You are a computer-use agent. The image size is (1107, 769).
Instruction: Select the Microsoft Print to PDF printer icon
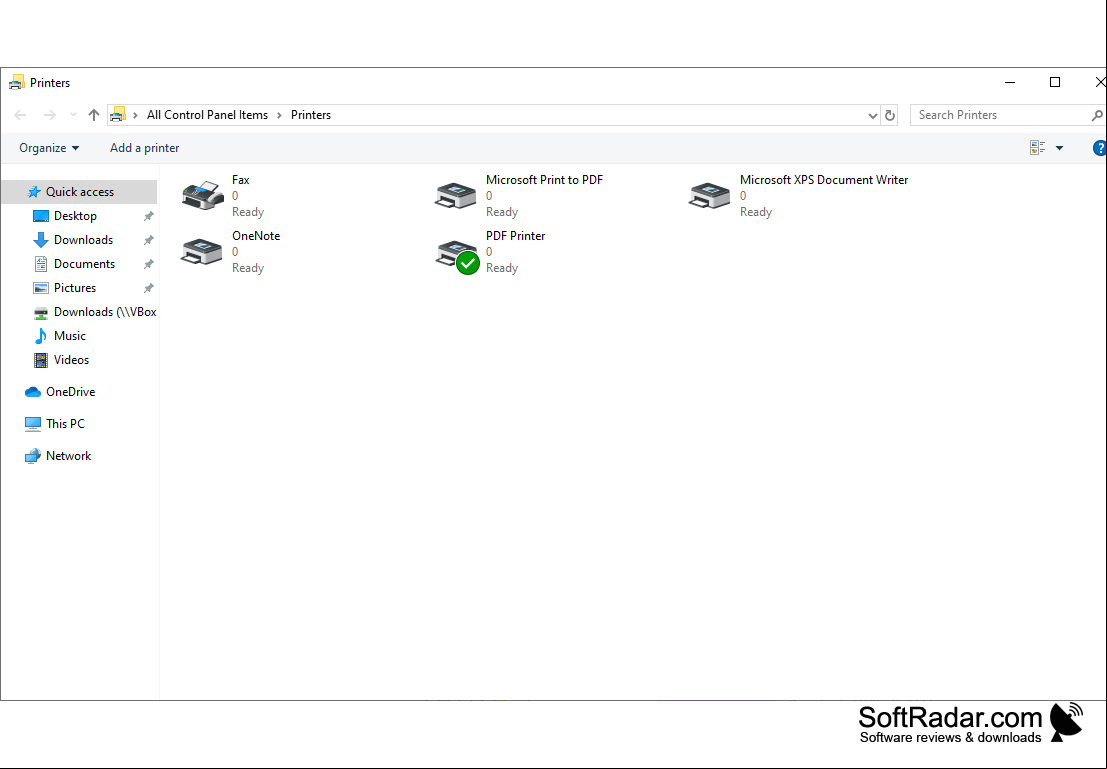[456, 196]
